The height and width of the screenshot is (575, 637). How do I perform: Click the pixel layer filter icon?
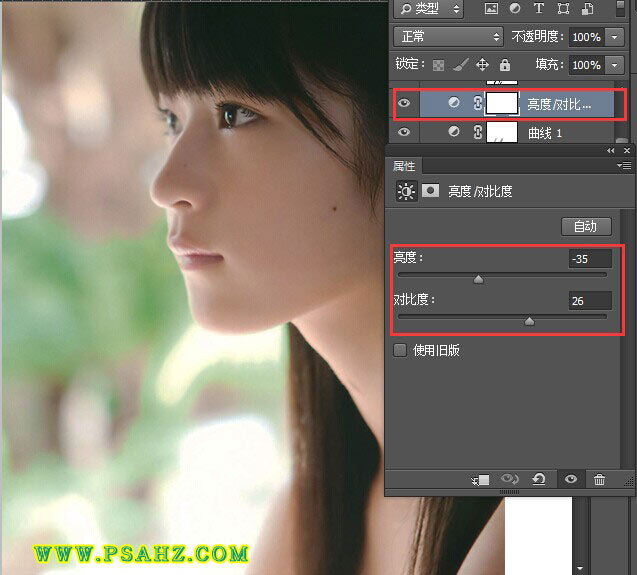(491, 9)
